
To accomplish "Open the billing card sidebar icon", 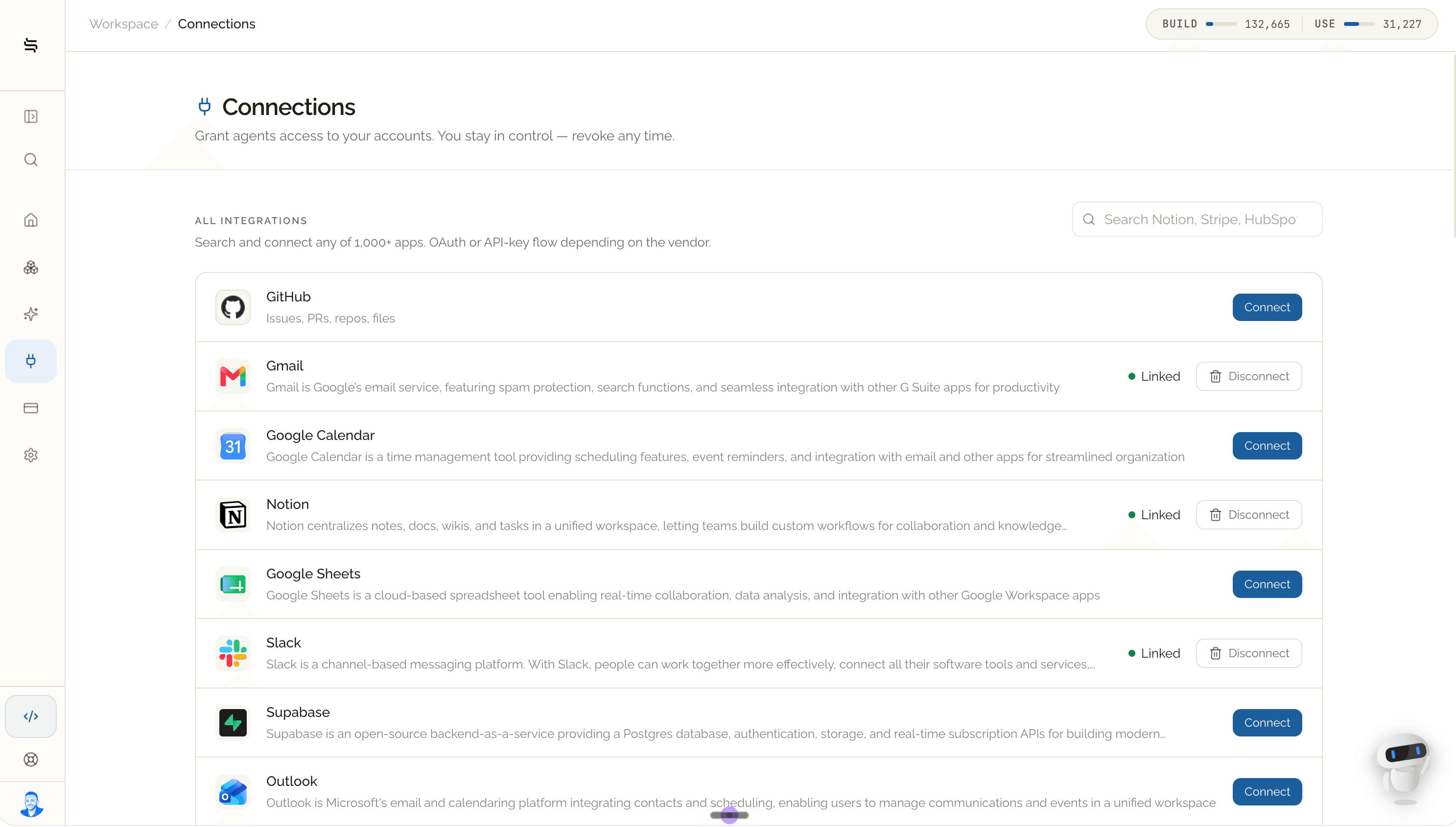I will (31, 409).
